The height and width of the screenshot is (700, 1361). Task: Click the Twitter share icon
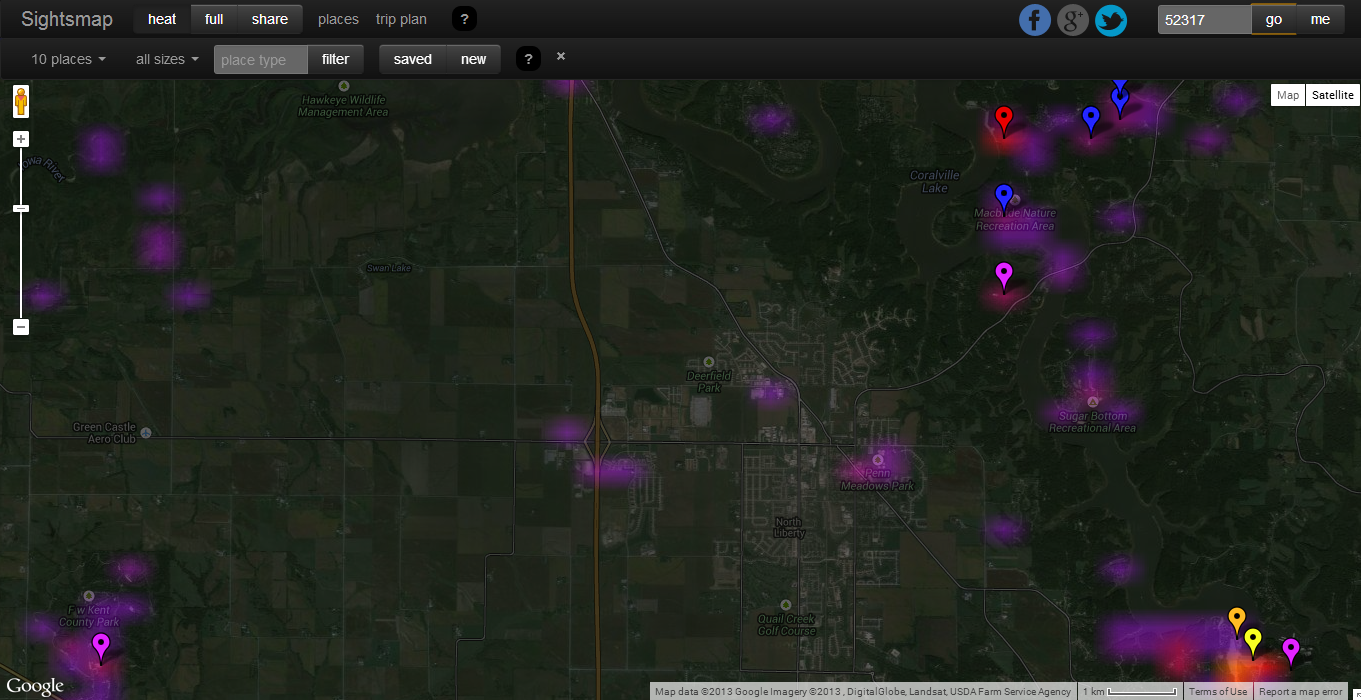coord(1111,20)
